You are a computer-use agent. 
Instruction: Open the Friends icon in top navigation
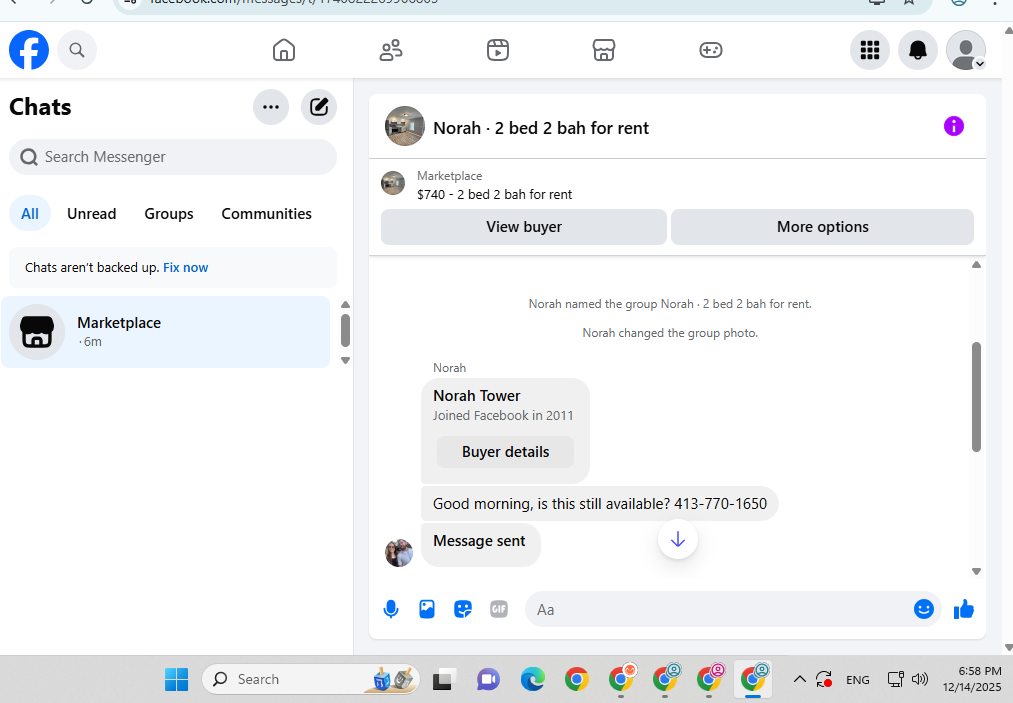[391, 50]
